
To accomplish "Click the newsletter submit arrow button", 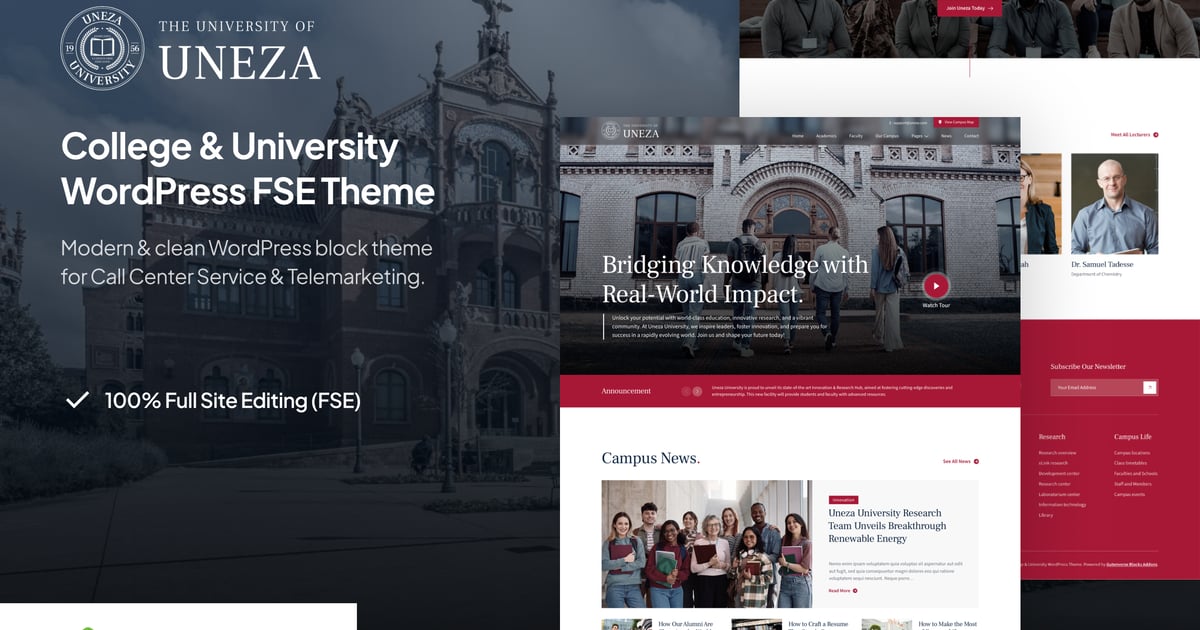I will (1150, 387).
